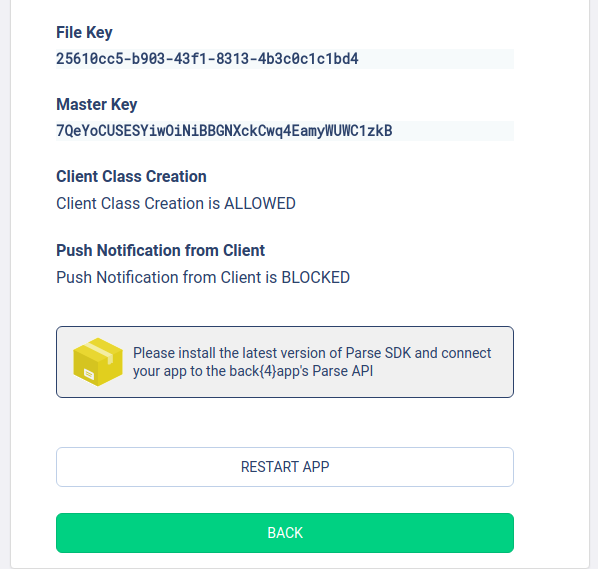Click empty area of the File Key field
Image resolution: width=598 pixels, height=569 pixels.
click(436, 59)
